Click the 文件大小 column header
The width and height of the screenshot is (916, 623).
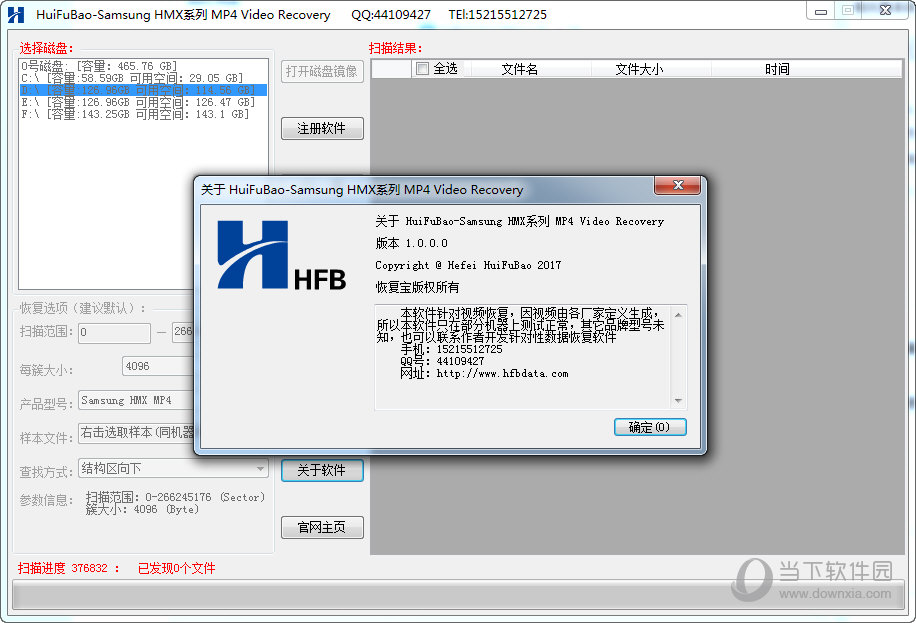click(639, 69)
